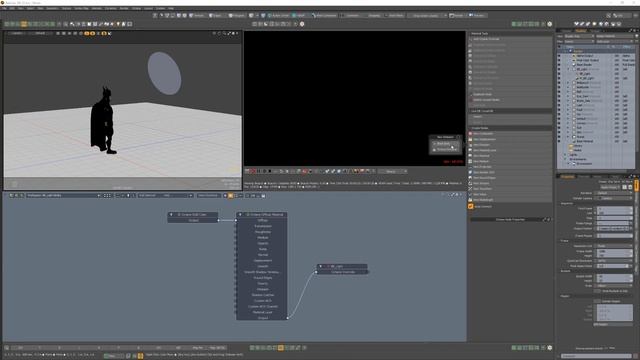Expand the Environments entry in Shader Tree
640x360 pixels.
[x=565, y=159]
